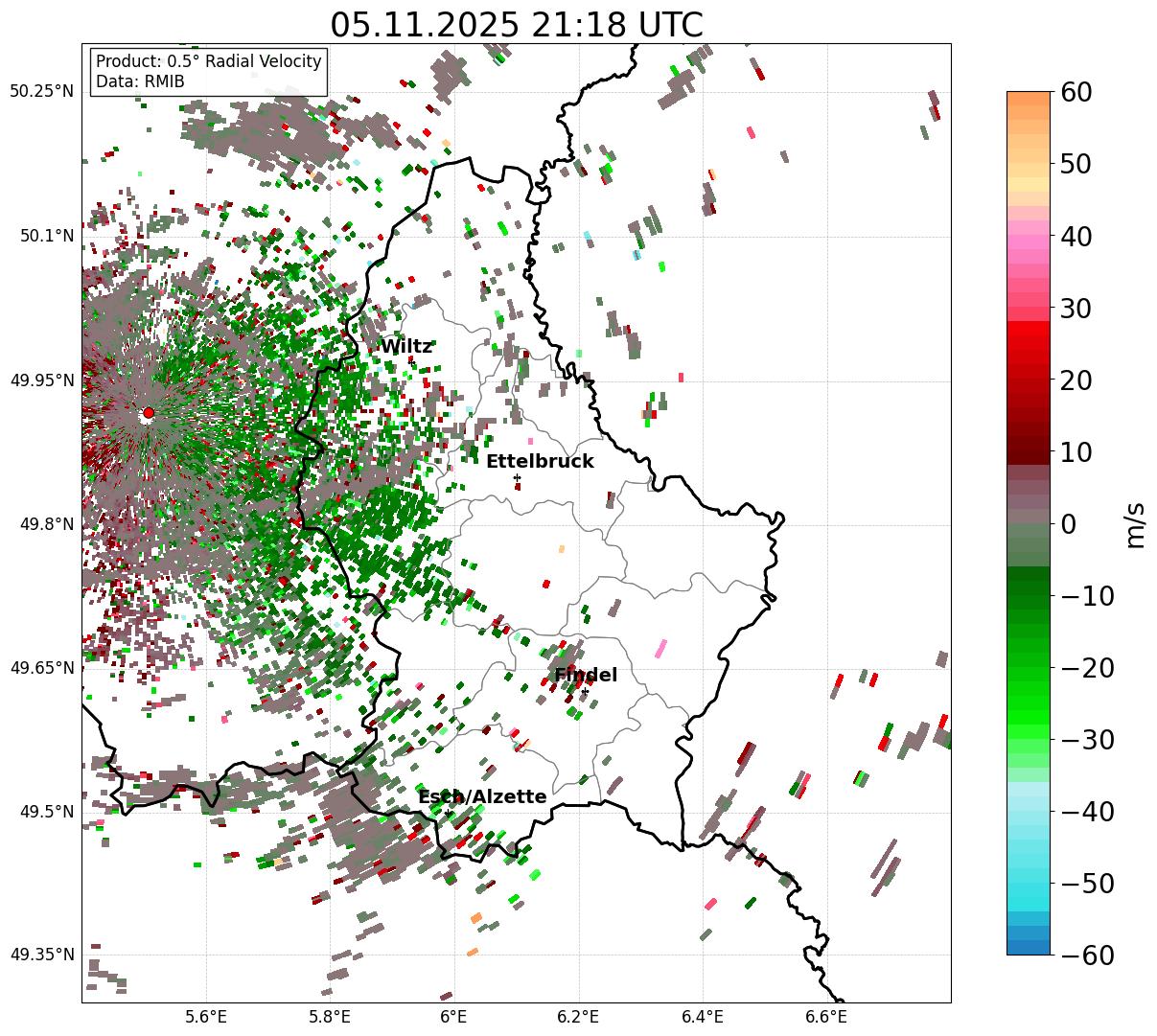Click the 6.6°E longitude tick label
This screenshot has height=1036, width=1157.
click(826, 1016)
